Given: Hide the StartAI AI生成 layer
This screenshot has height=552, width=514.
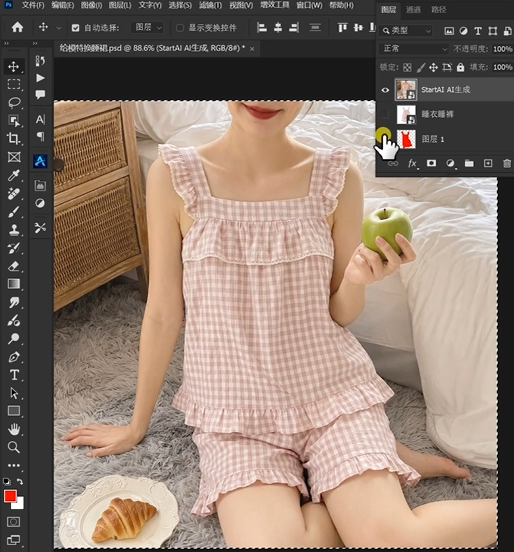Looking at the screenshot, I should 385,90.
